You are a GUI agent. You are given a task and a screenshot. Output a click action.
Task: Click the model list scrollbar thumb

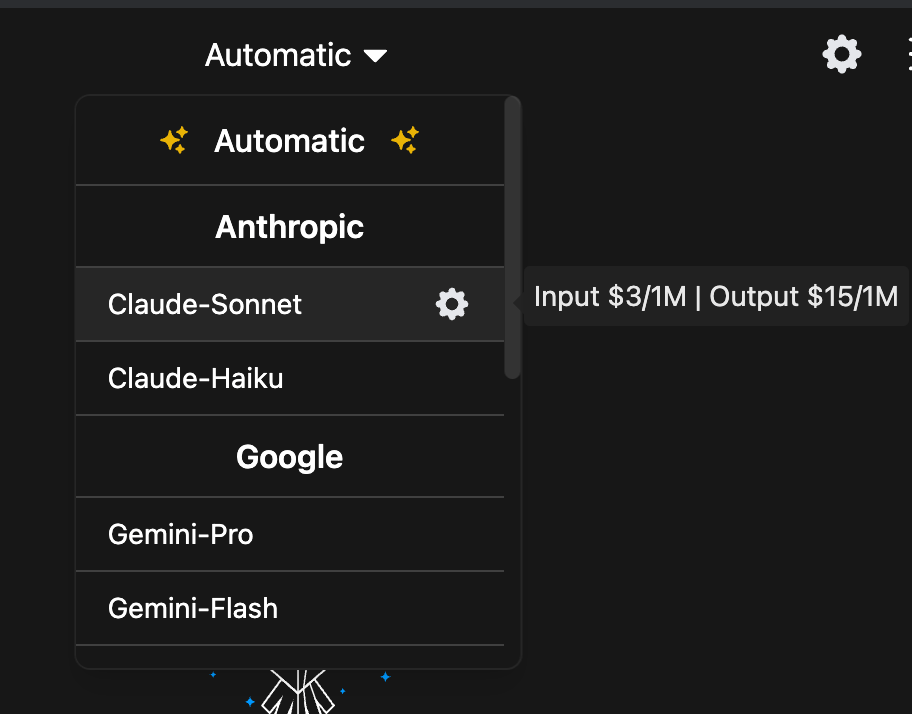coord(512,237)
